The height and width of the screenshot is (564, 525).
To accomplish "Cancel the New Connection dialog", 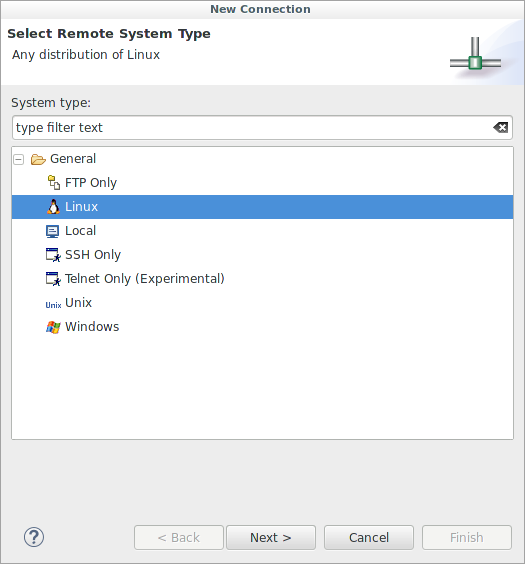I will (x=369, y=537).
